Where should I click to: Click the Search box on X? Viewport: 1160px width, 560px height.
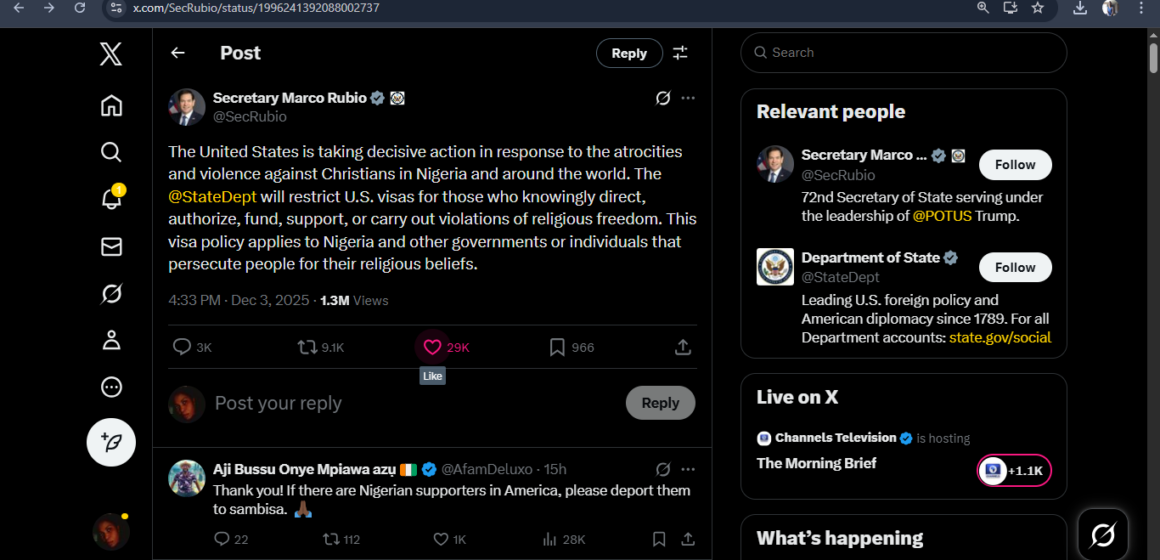[903, 53]
